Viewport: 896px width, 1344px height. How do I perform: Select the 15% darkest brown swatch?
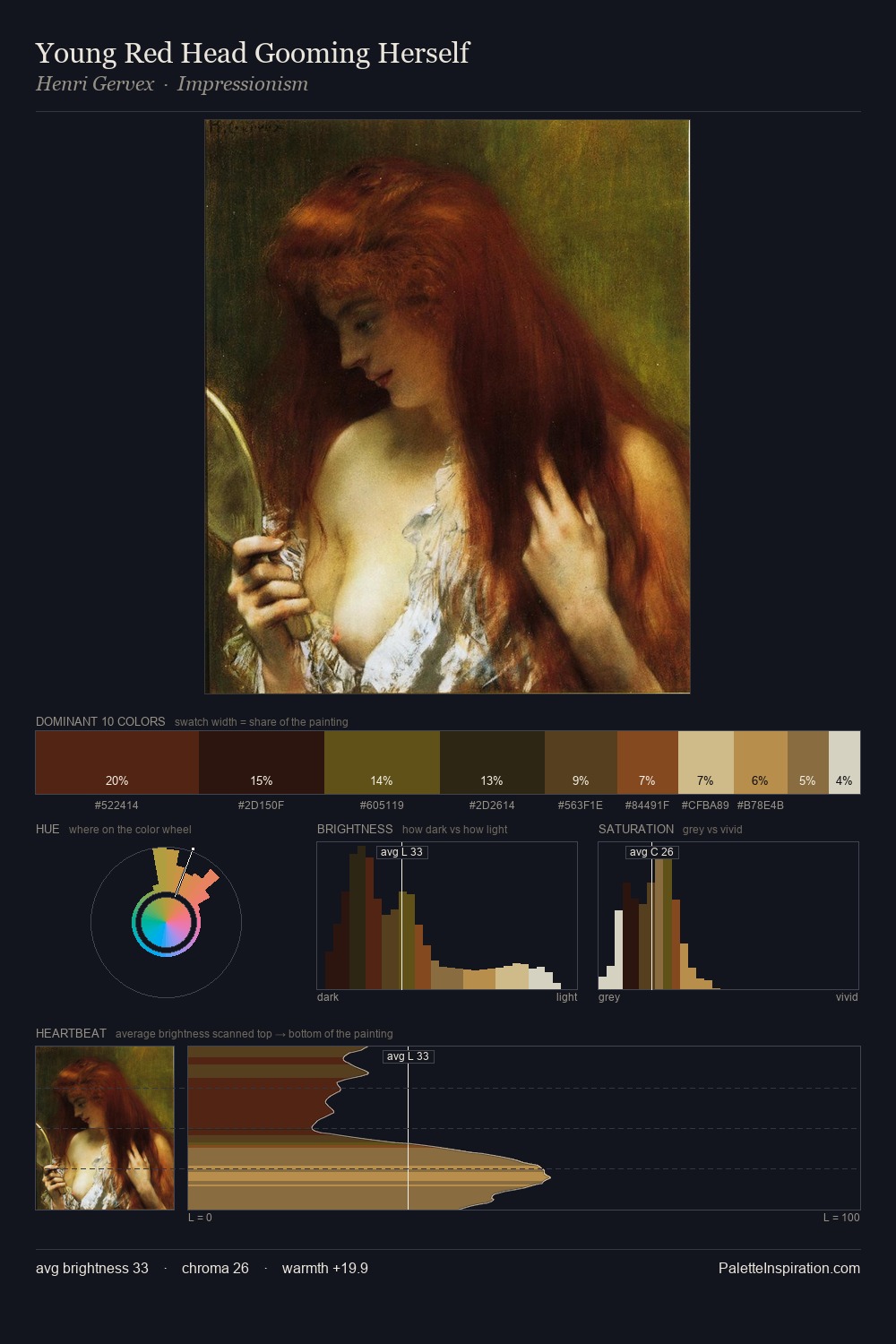coord(262,762)
